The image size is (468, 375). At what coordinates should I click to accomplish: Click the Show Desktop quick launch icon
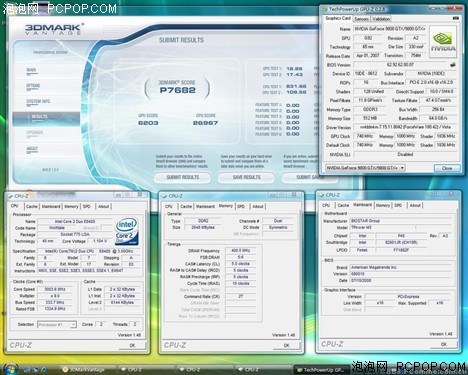(x=27, y=370)
